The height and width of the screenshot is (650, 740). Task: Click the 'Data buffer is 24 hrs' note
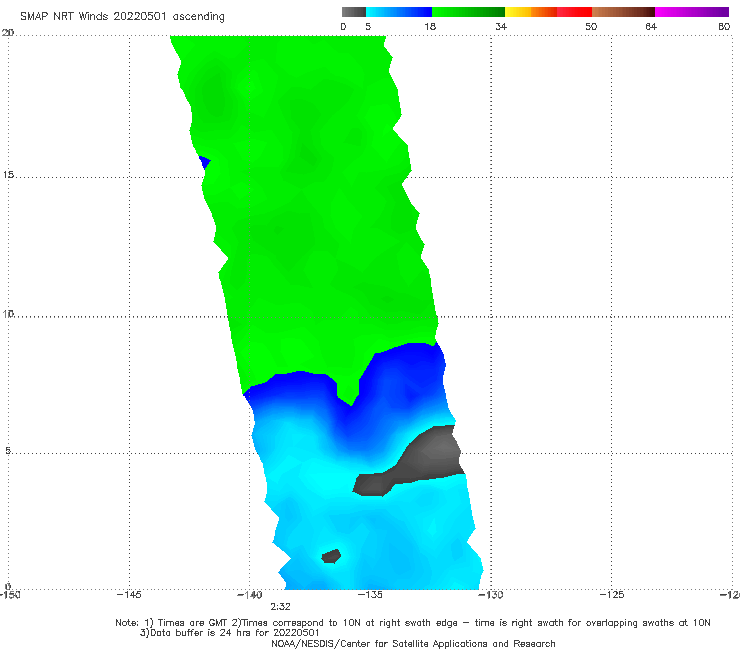tap(230, 633)
